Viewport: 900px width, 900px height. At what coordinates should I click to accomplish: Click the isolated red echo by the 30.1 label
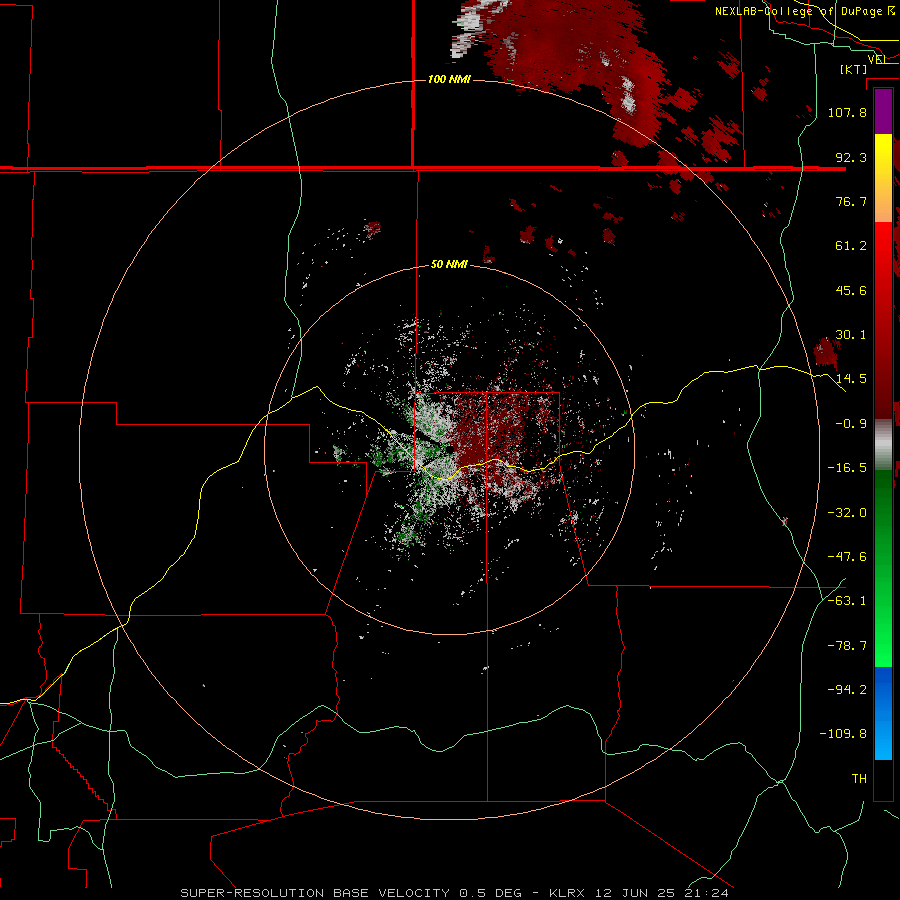coord(826,352)
